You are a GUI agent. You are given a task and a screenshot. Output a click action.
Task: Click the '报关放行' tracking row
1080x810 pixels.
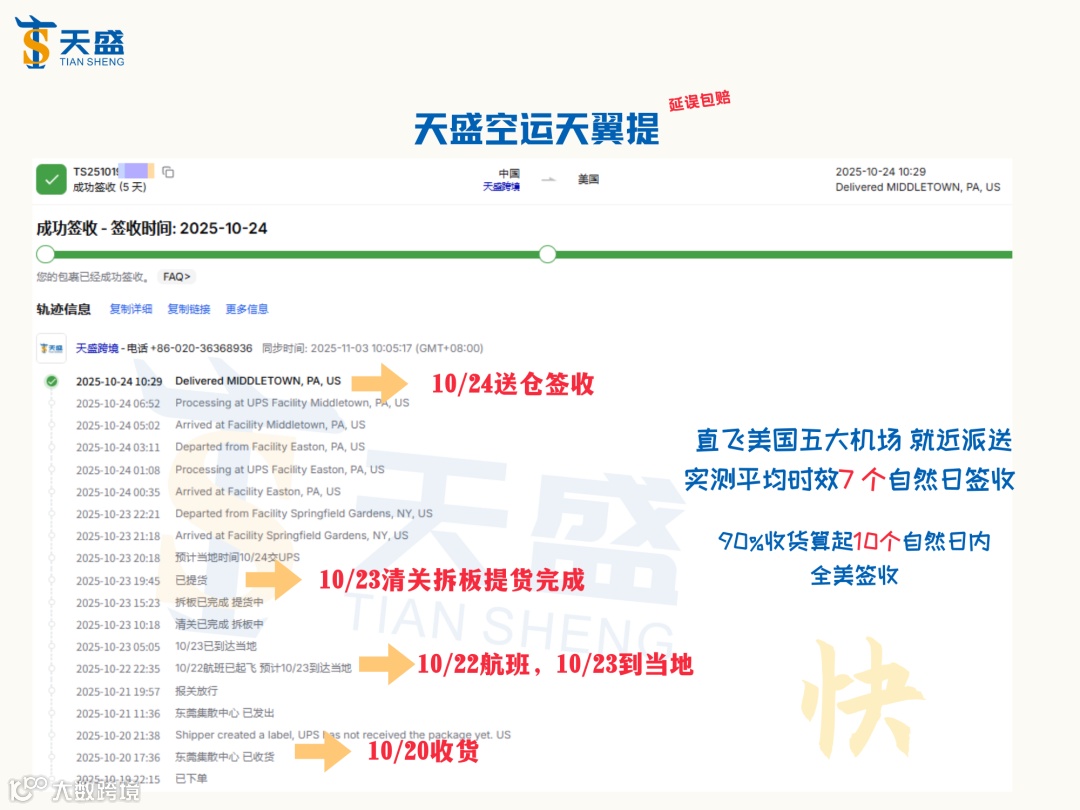pyautogui.click(x=147, y=691)
